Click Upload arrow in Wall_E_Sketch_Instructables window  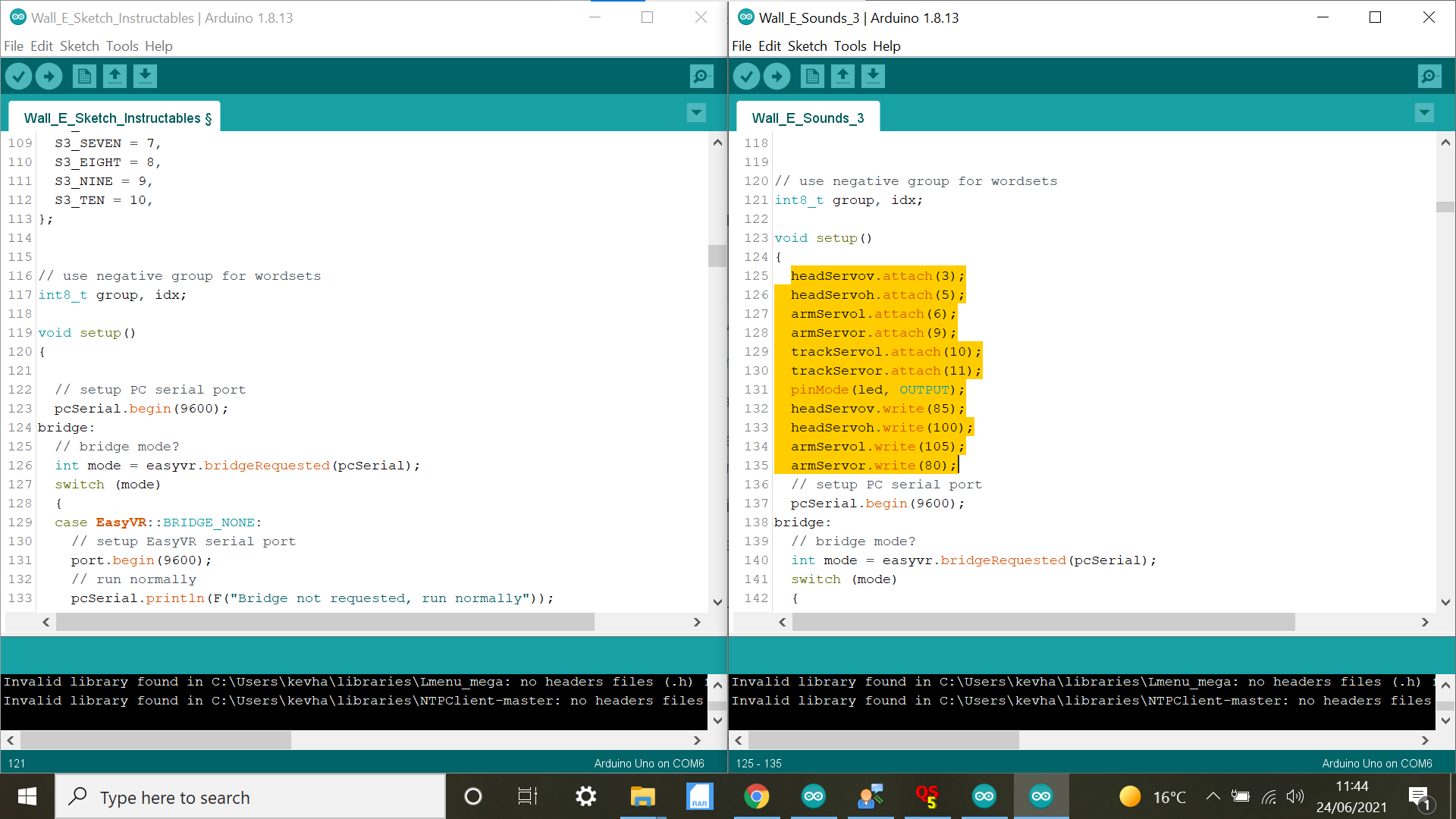point(49,76)
